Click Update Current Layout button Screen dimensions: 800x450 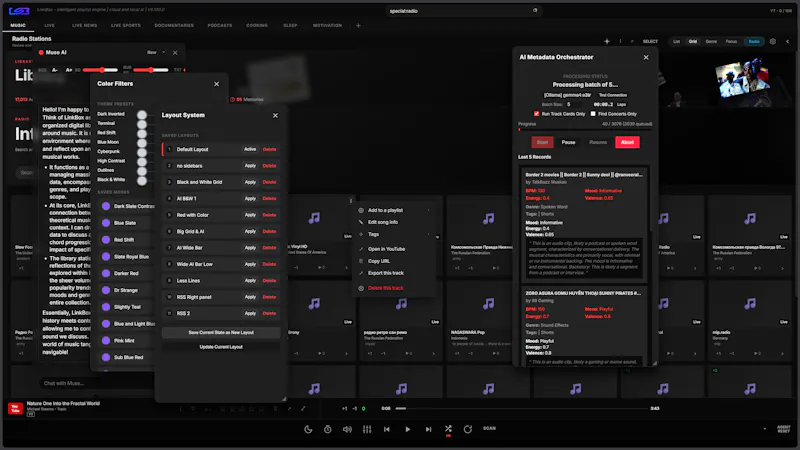click(221, 347)
